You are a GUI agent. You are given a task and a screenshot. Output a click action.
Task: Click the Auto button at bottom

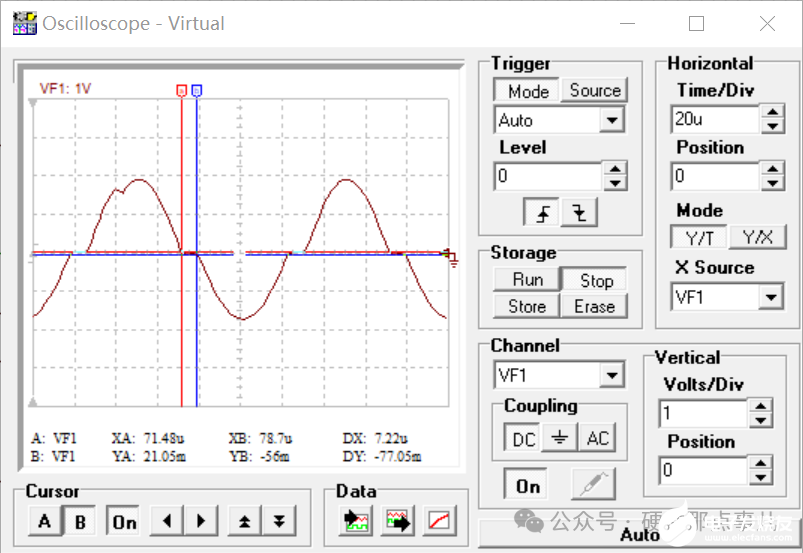tap(639, 534)
